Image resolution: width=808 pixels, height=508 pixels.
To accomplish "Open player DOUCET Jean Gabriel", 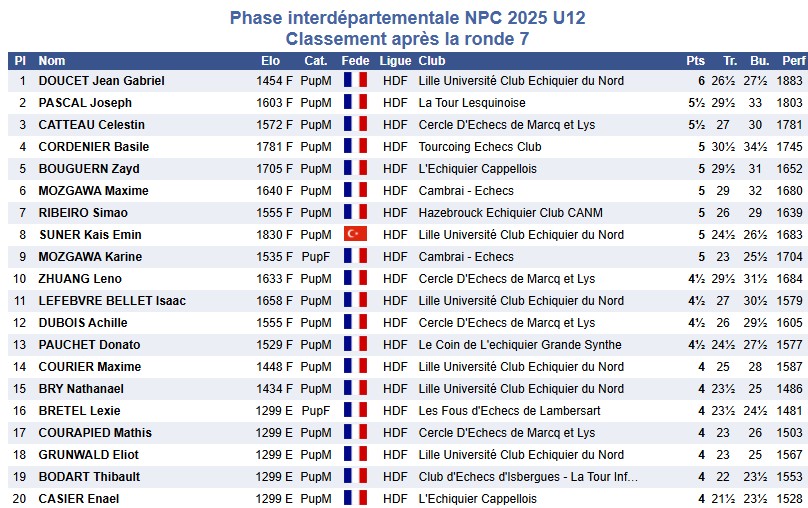I will coord(101,81).
